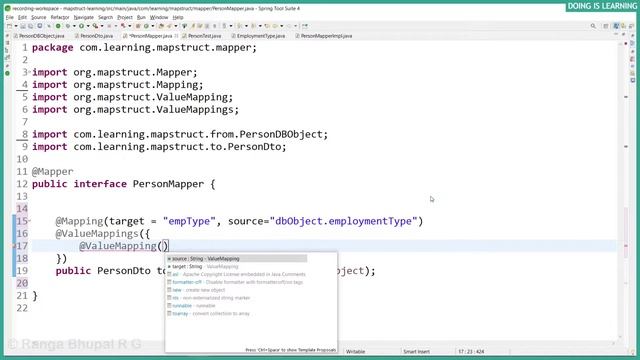Click the 'Writable' status bar field
The width and height of the screenshot is (640, 360).
(356, 351)
